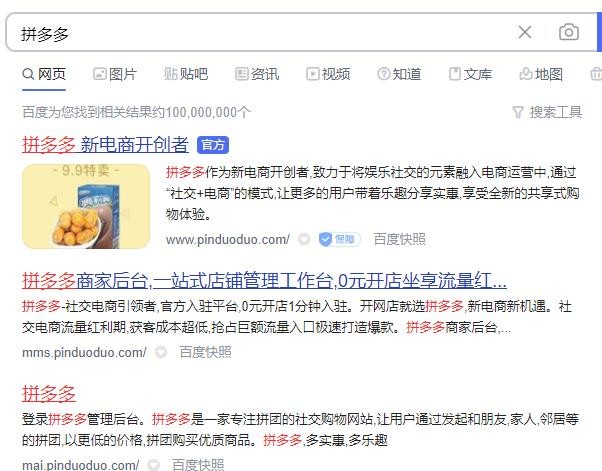
Task: Select the 网页 tab
Action: pyautogui.click(x=44, y=74)
